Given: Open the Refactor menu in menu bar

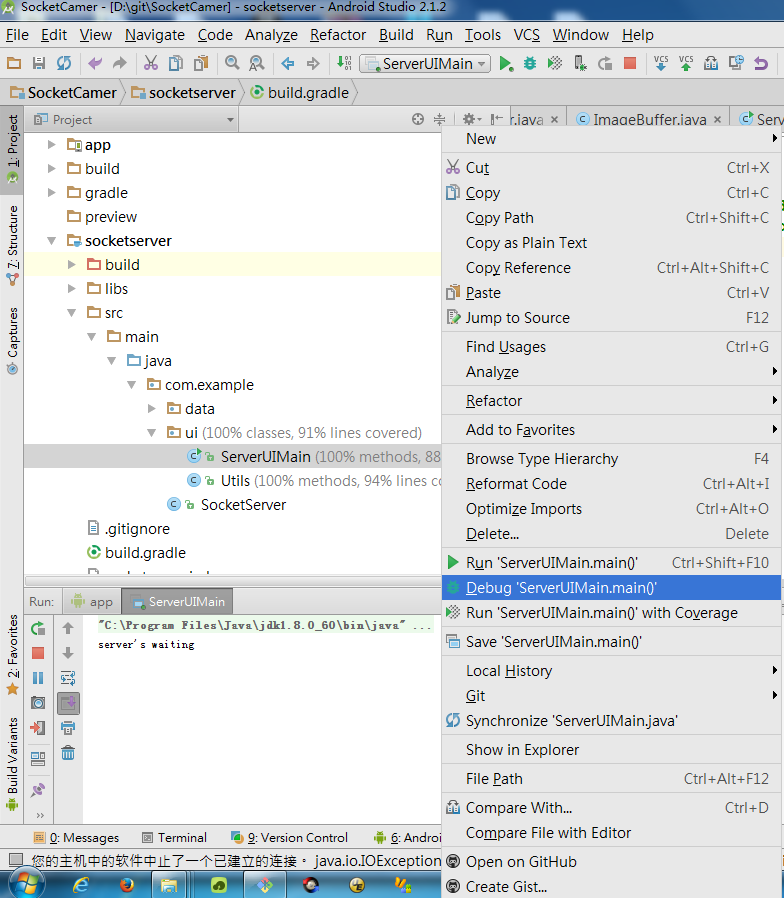Looking at the screenshot, I should click(338, 35).
